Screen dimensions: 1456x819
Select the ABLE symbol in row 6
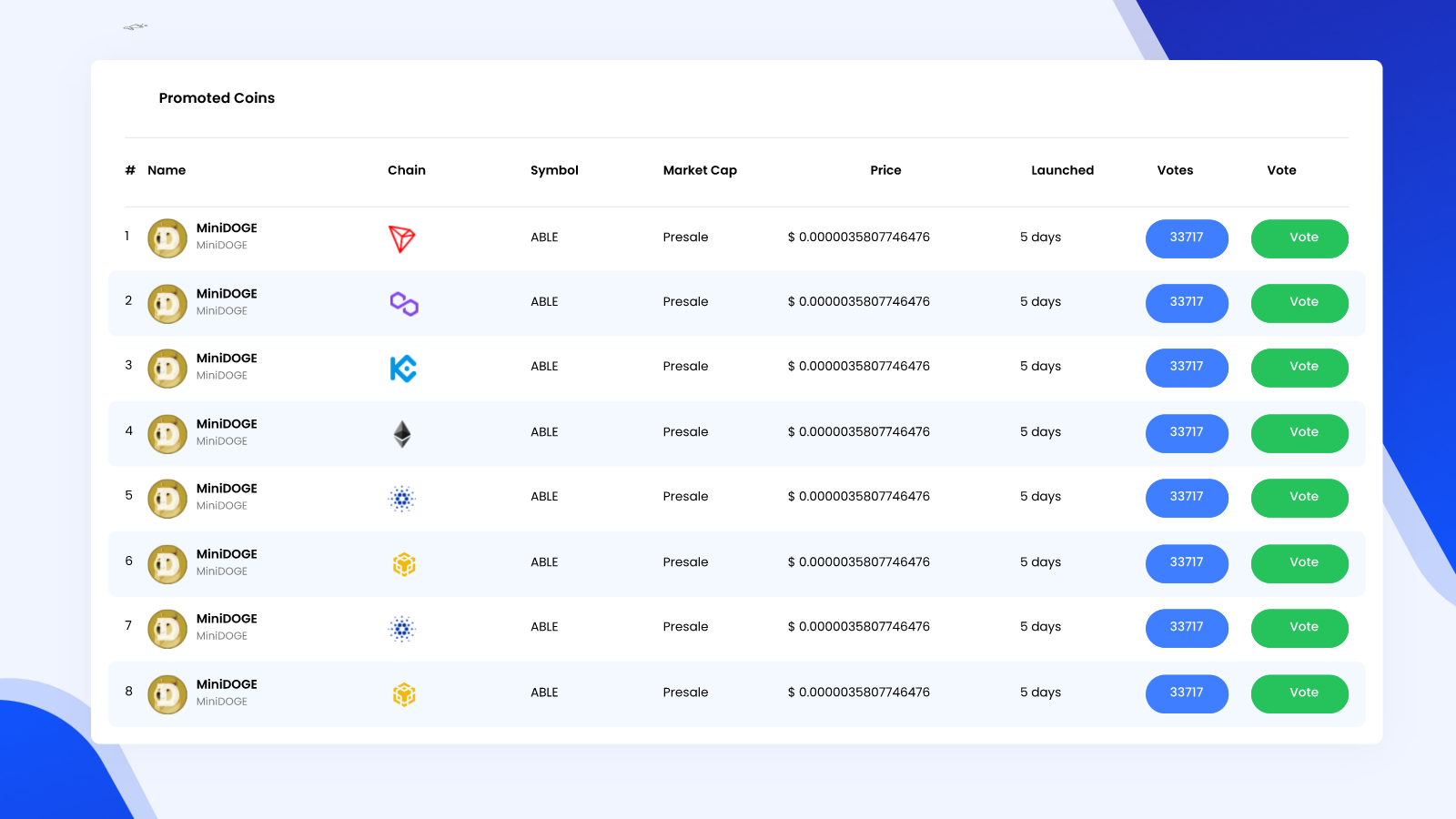pyautogui.click(x=544, y=562)
